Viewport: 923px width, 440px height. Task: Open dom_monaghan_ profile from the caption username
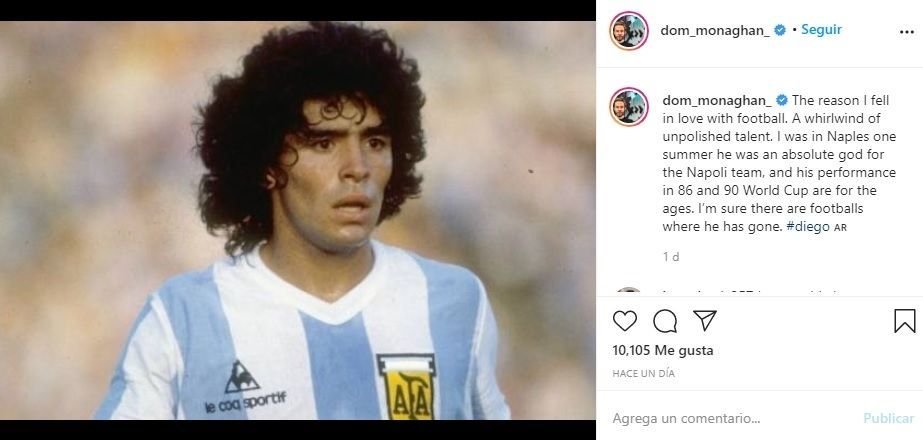point(717,101)
